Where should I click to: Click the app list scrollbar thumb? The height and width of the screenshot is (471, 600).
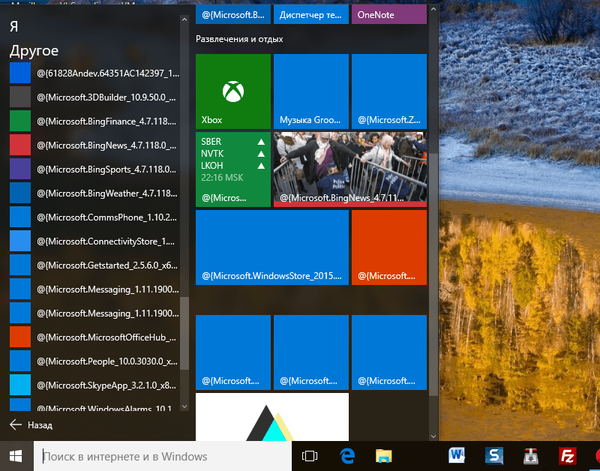coord(184,333)
